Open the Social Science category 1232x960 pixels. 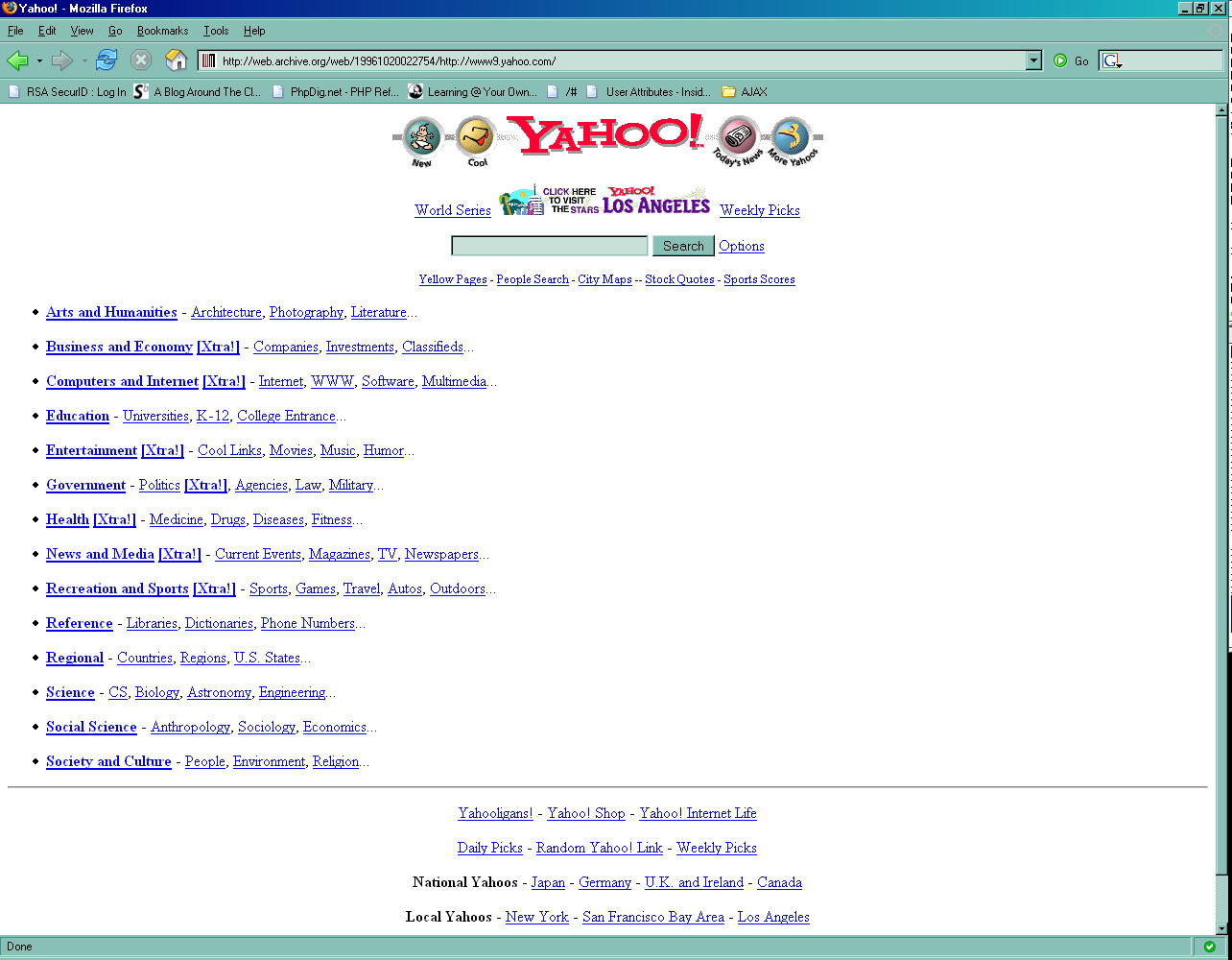click(91, 727)
